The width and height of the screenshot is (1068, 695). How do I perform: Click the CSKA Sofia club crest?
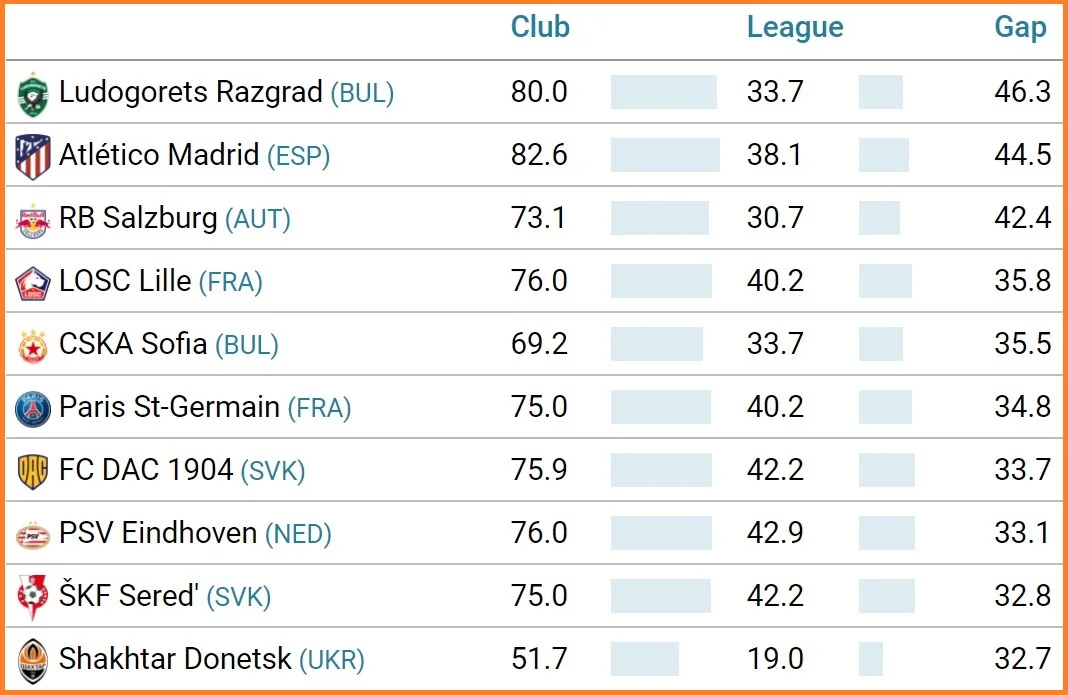32,346
